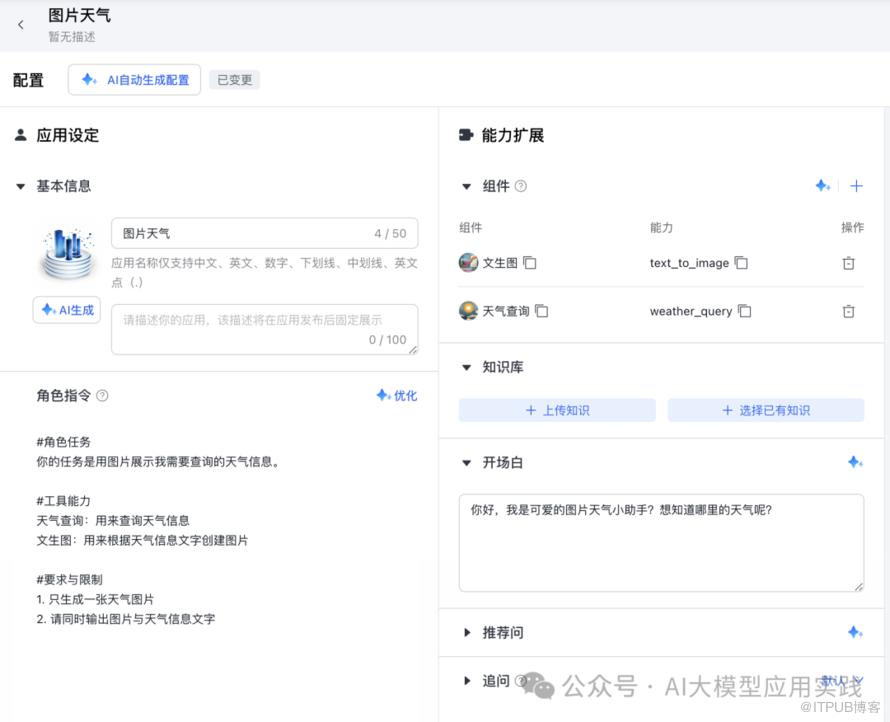Open the help icon next to 角色指令

click(x=102, y=396)
